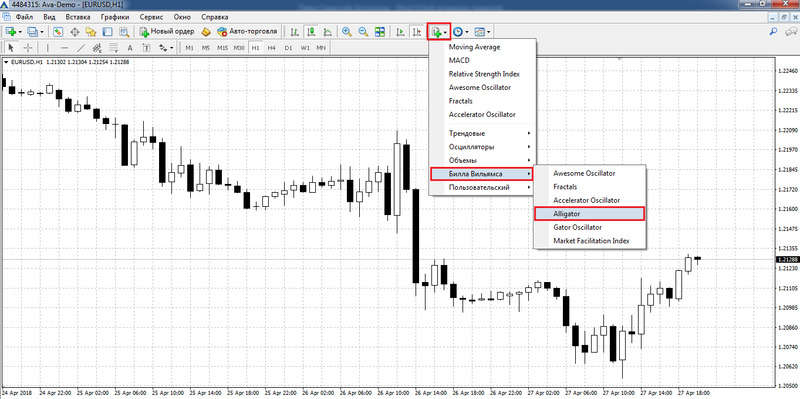Switch chart to candlestick view icon
This screenshot has height=399, width=800.
coord(311,32)
